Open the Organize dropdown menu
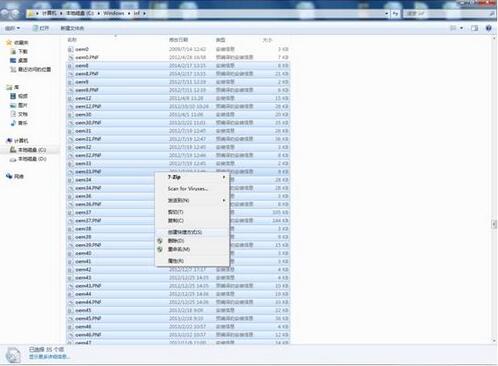Image resolution: width=498 pixels, height=366 pixels. [12, 28]
